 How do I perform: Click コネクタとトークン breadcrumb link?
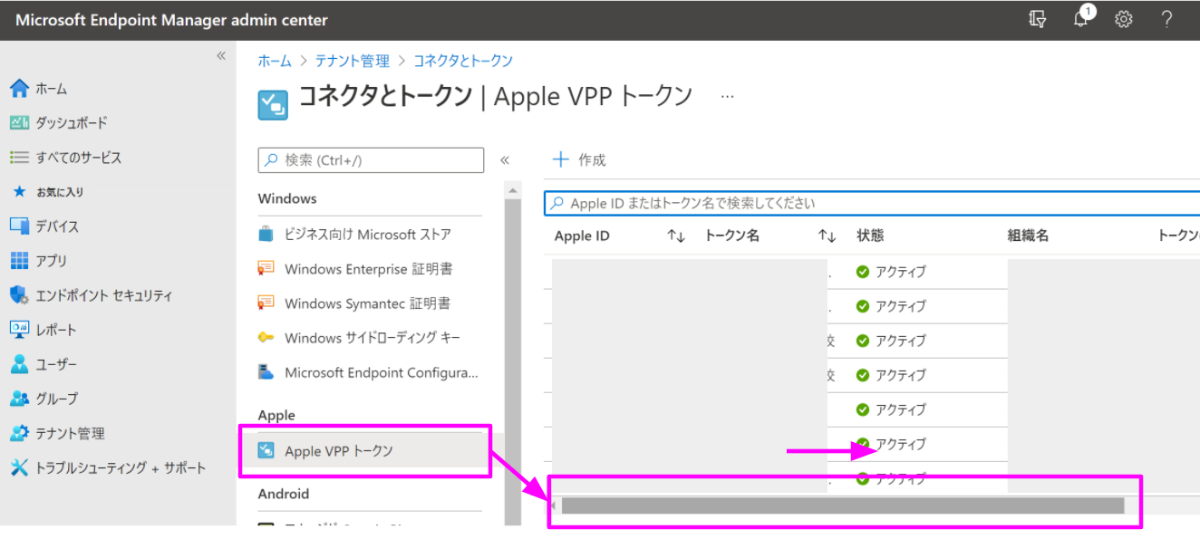tap(463, 61)
